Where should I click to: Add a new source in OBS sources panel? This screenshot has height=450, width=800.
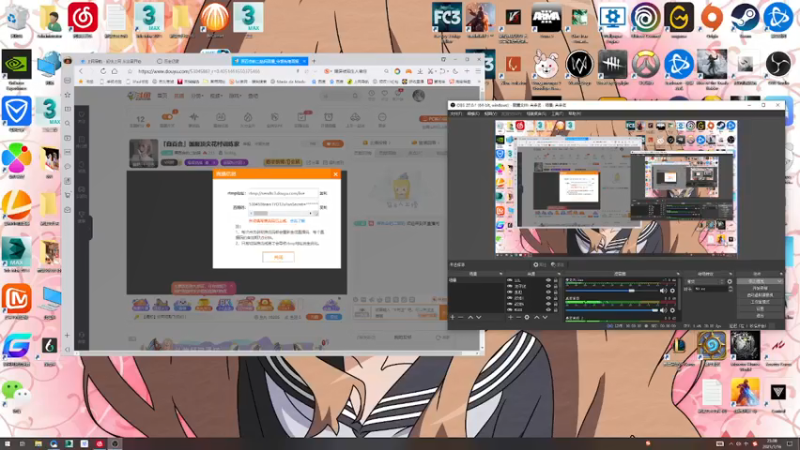pyautogui.click(x=510, y=317)
